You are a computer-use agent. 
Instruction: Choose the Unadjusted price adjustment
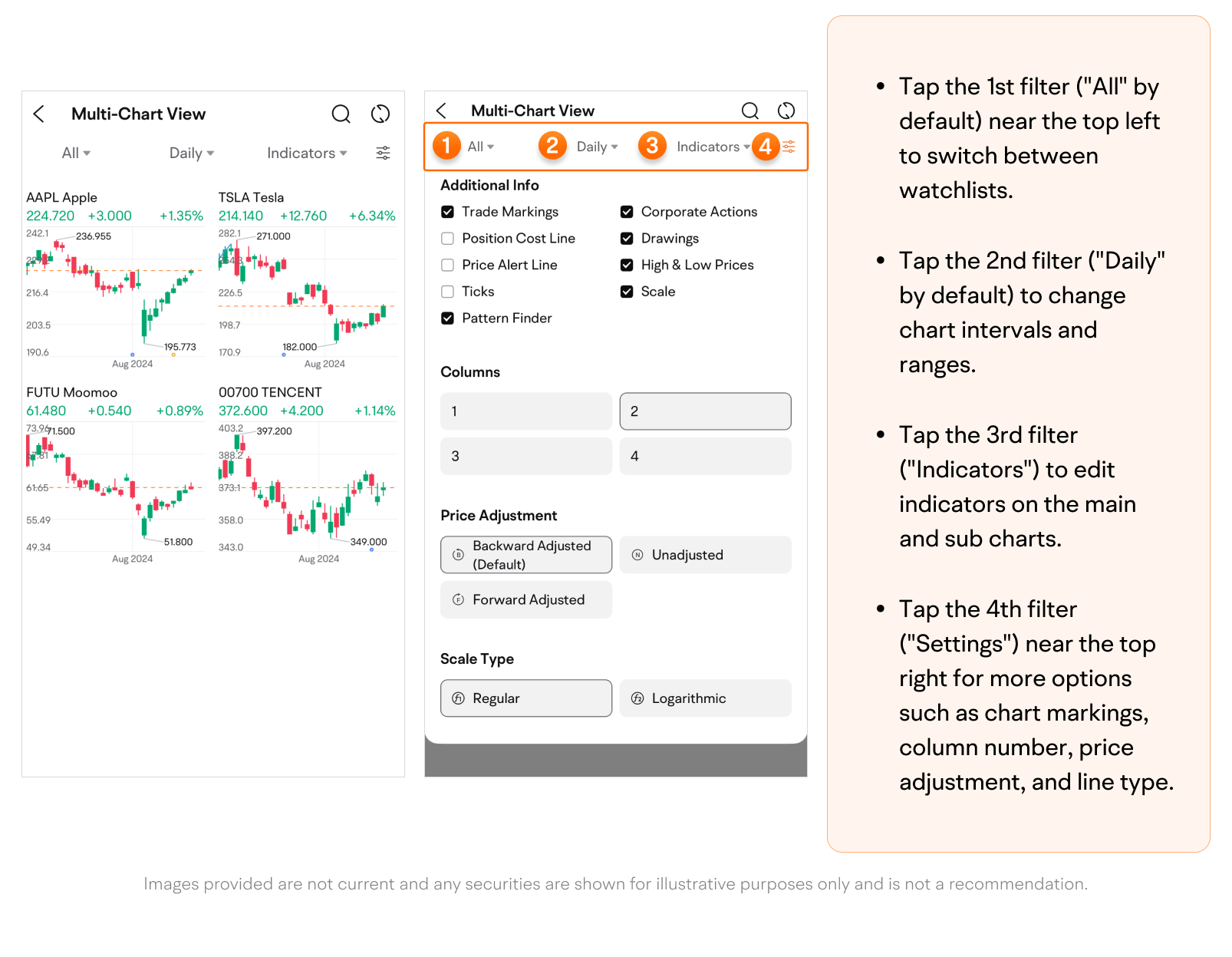705,555
